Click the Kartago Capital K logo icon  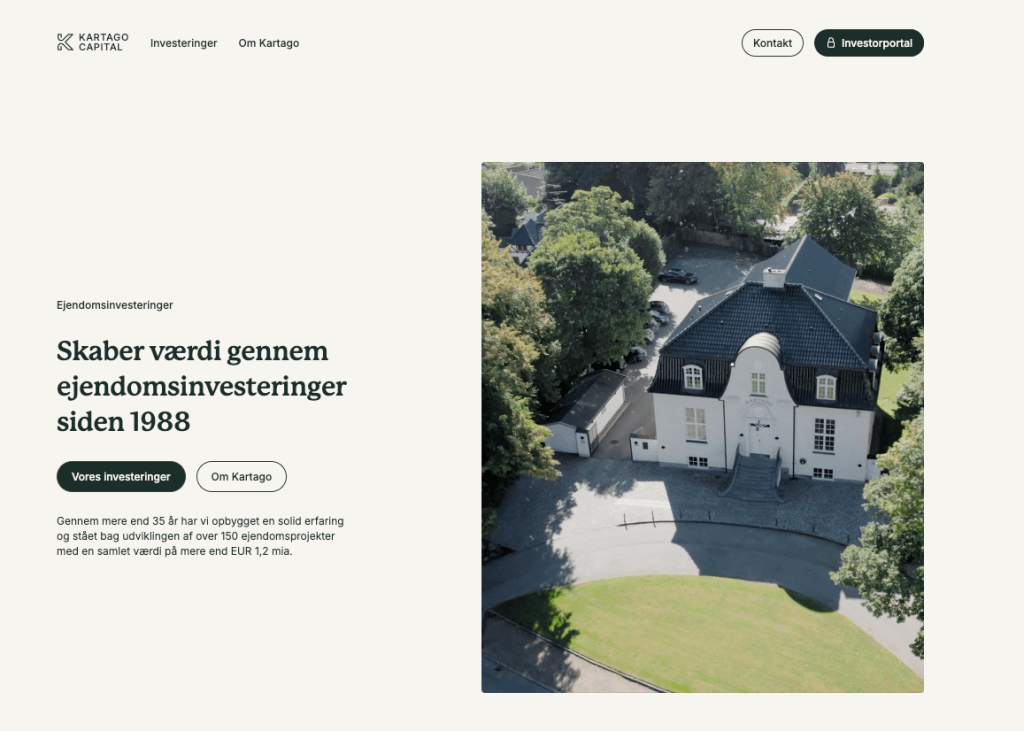click(65, 42)
